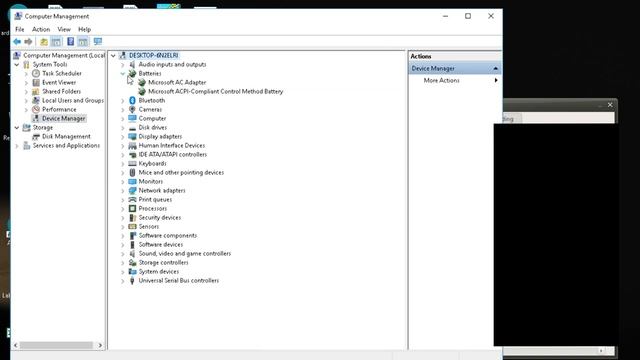Image resolution: width=640 pixels, height=360 pixels.
Task: Open the View menu
Action: [64, 29]
